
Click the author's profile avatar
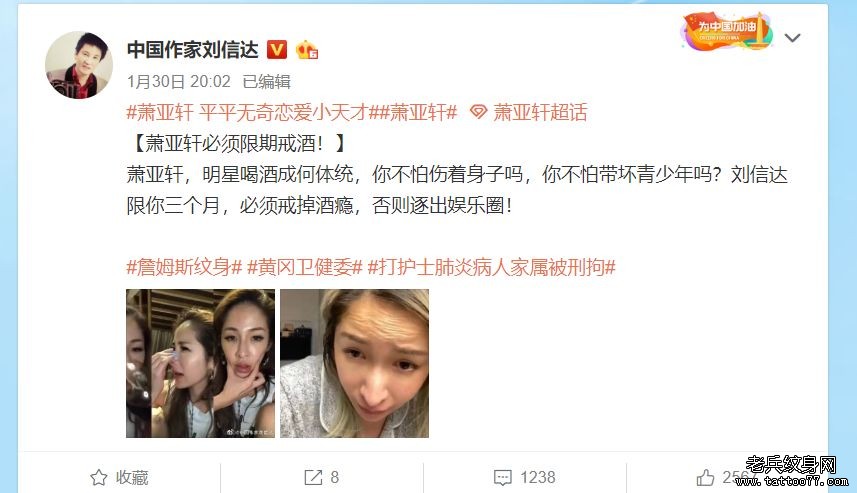(79, 65)
